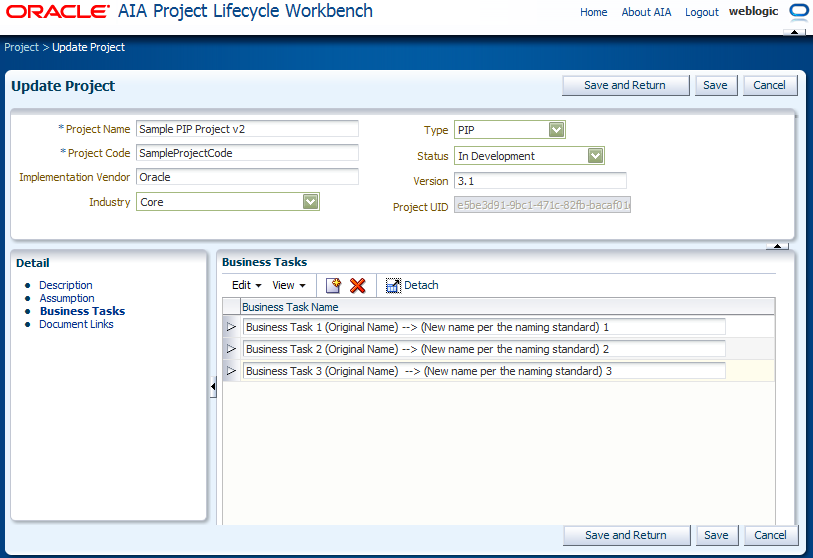Click the Project Name input field
This screenshot has width=813, height=558.
pyautogui.click(x=247, y=129)
